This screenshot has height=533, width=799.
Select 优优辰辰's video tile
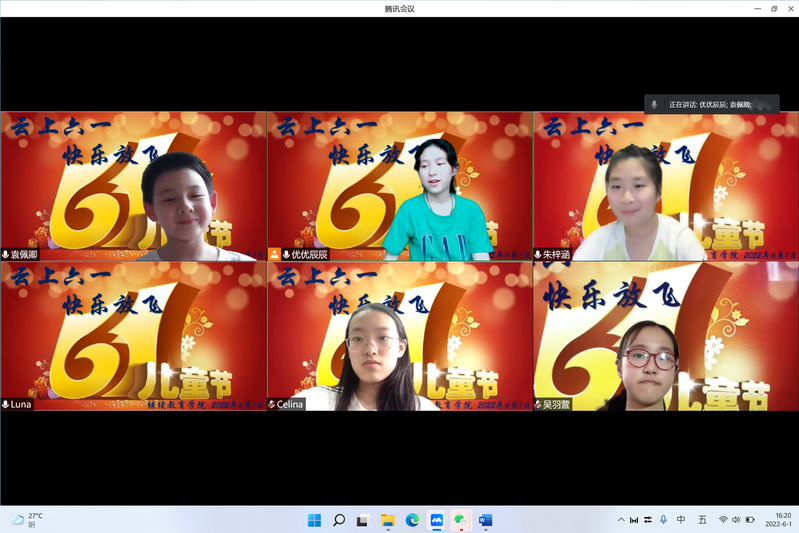pyautogui.click(x=400, y=186)
